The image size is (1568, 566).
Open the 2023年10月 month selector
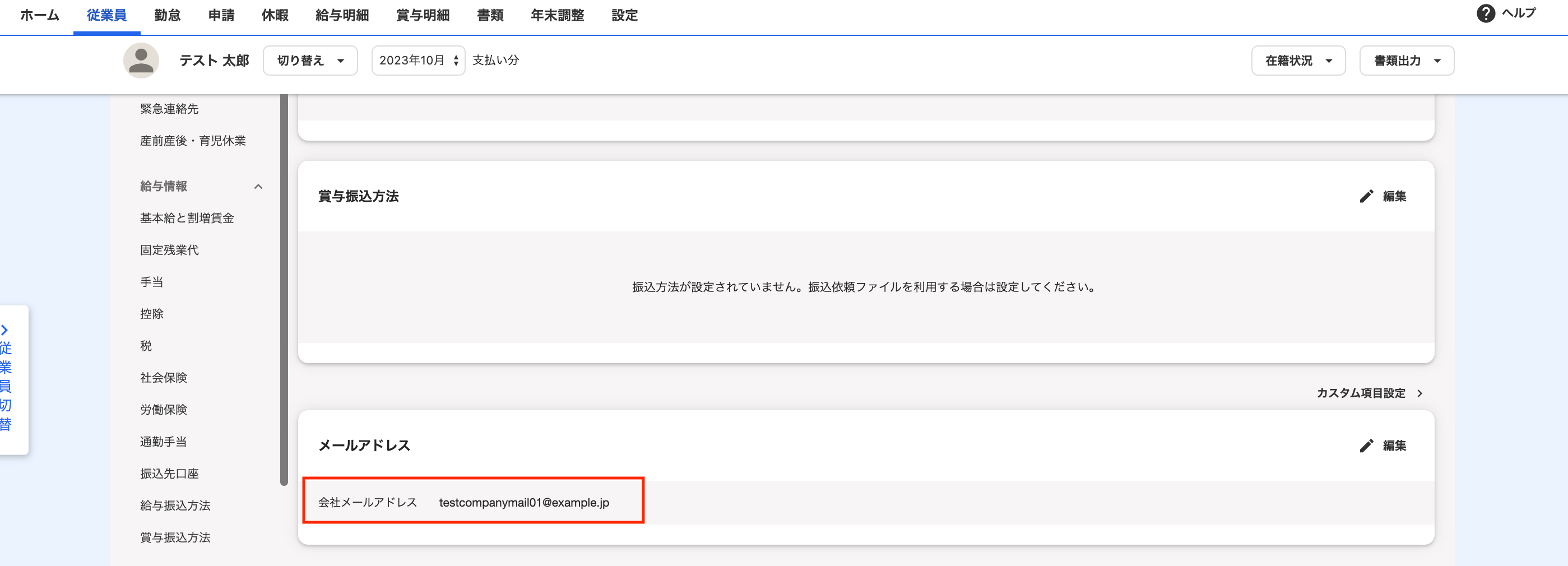417,61
